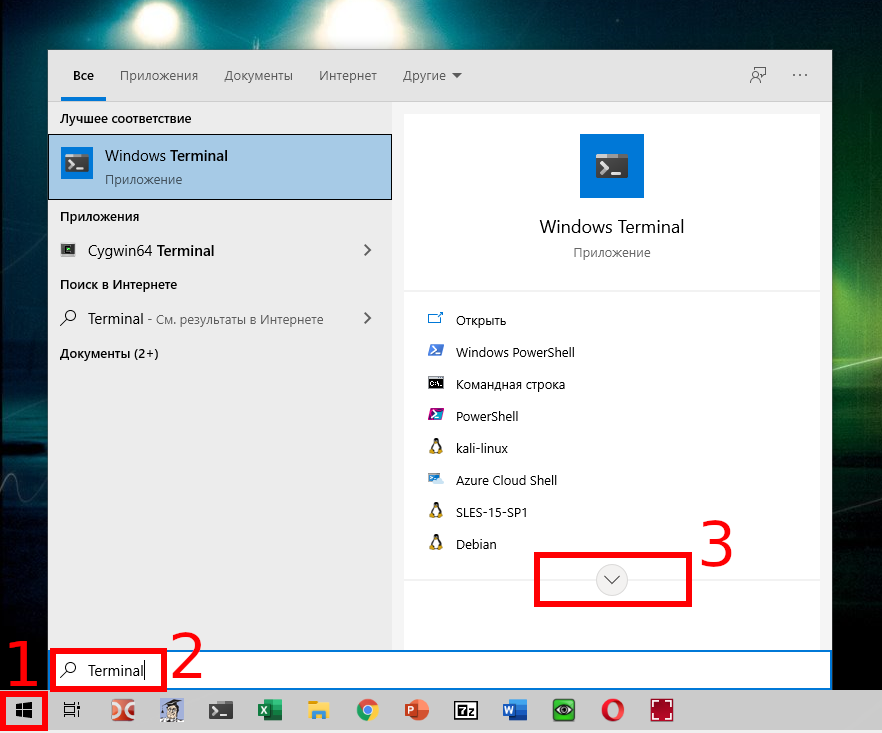Select the Cygwin64 Terminal app result
The image size is (882, 733).
pos(220,250)
